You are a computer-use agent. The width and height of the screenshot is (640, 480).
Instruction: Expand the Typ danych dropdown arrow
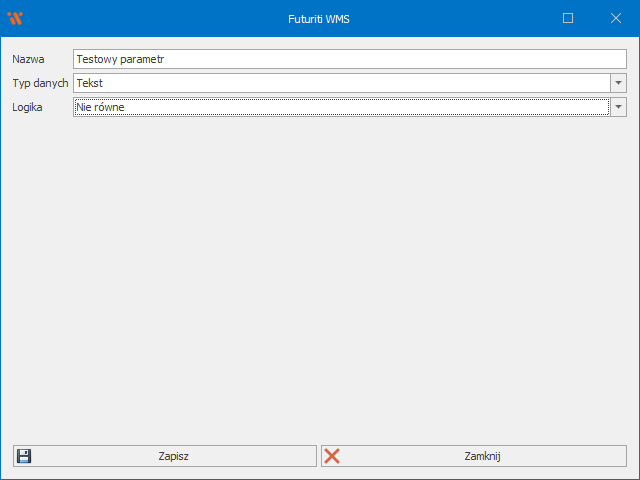(x=618, y=83)
